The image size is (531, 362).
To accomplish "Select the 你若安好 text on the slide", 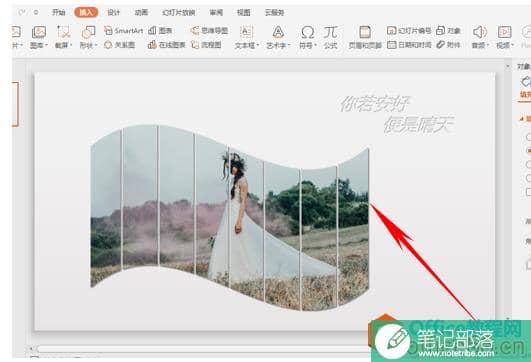I will point(375,104).
